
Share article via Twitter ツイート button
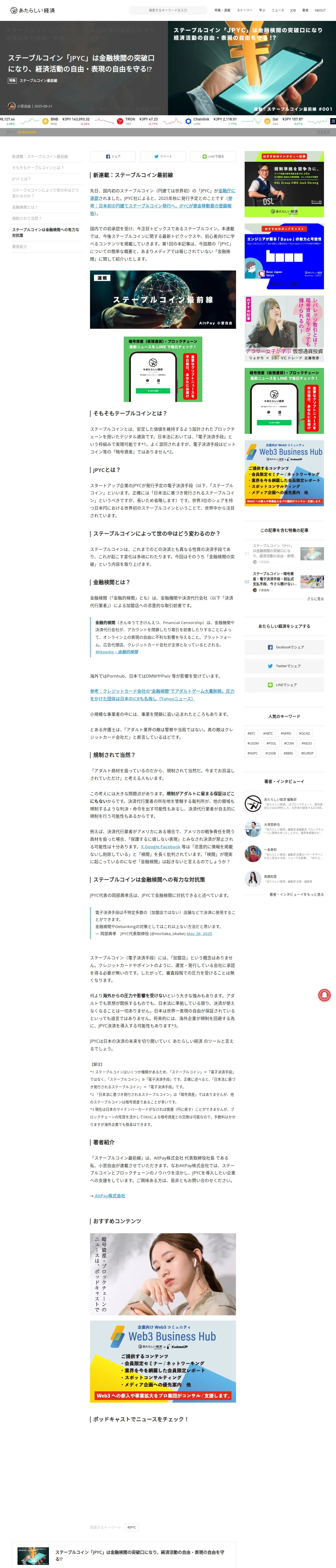[x=163, y=157]
